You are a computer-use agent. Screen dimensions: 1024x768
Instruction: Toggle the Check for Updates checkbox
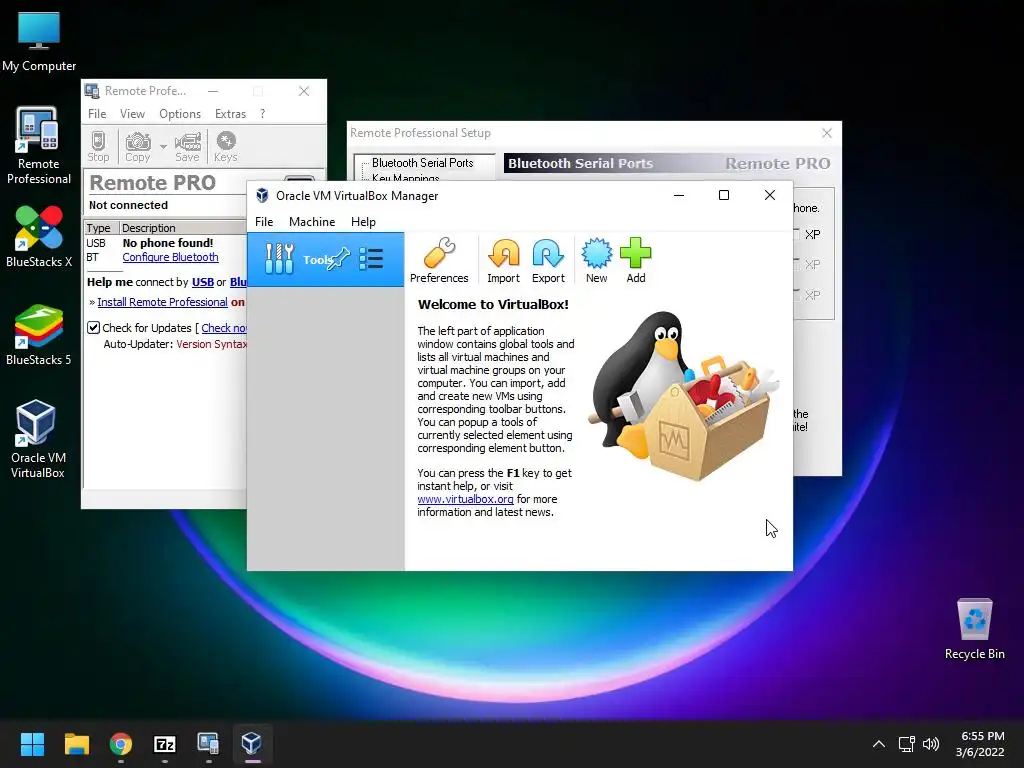pos(93,328)
